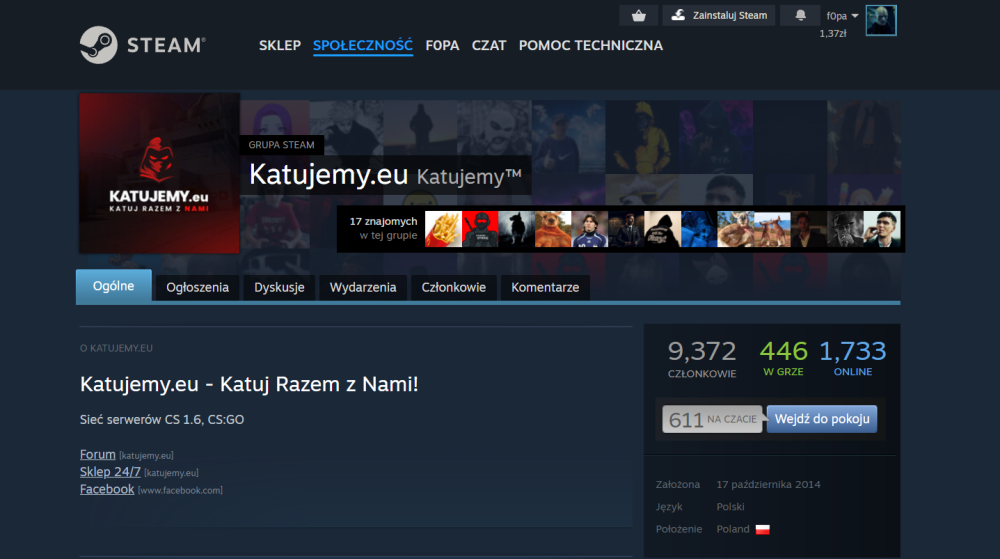This screenshot has height=559, width=1000.
Task: Switch to the Dyskusje tab
Action: point(279,287)
